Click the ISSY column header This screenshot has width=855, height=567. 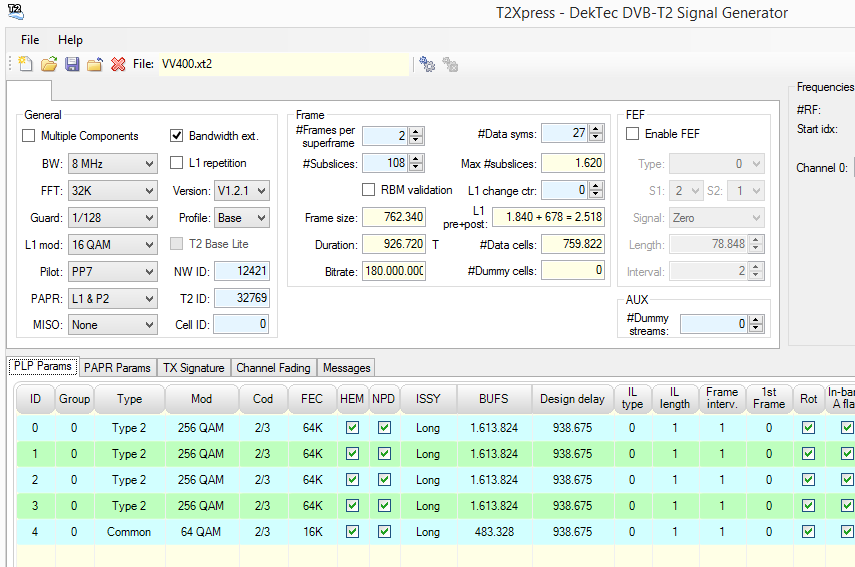click(x=428, y=399)
